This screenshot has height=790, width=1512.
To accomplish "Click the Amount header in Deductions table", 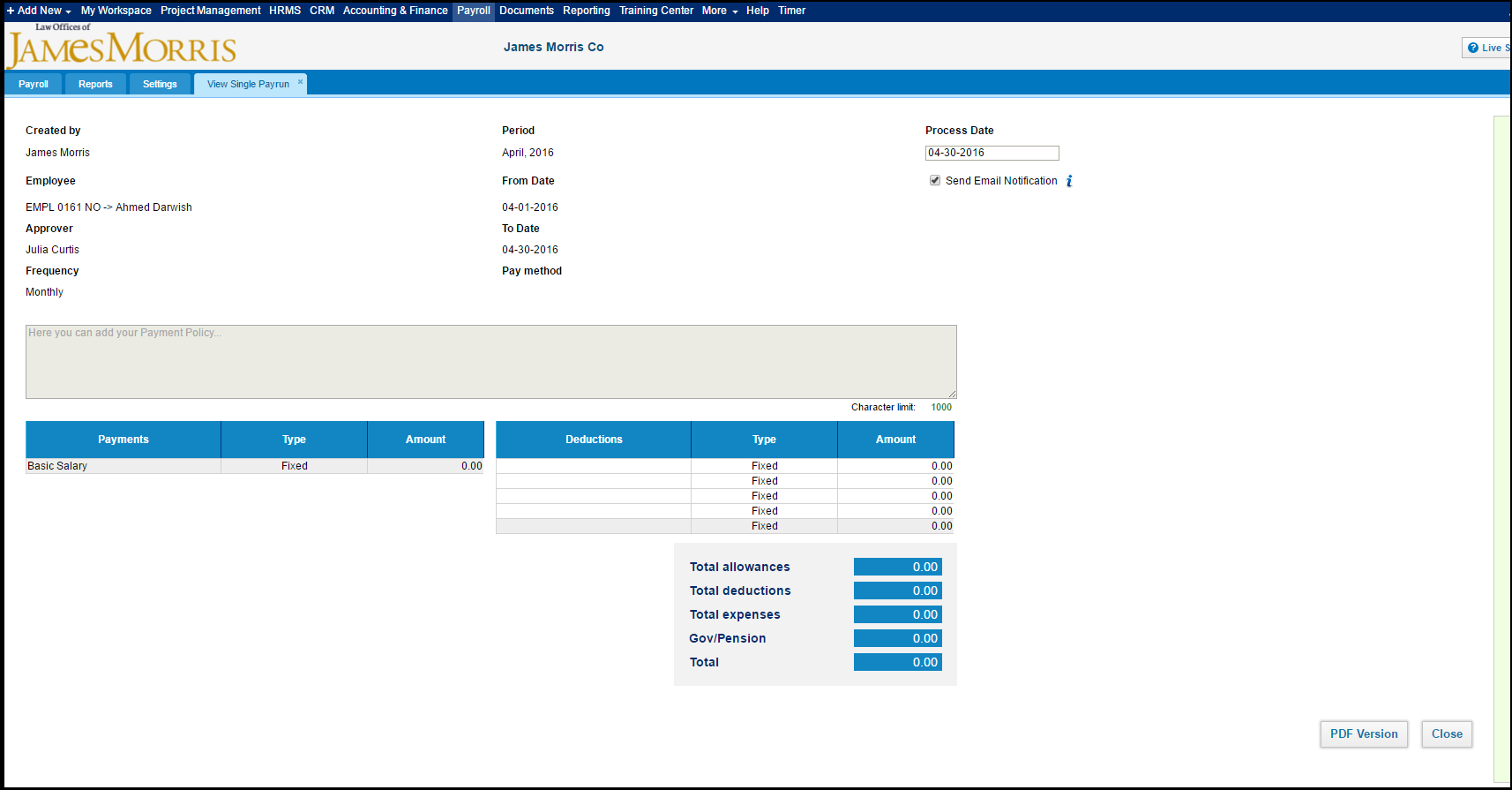I will pyautogui.click(x=895, y=440).
